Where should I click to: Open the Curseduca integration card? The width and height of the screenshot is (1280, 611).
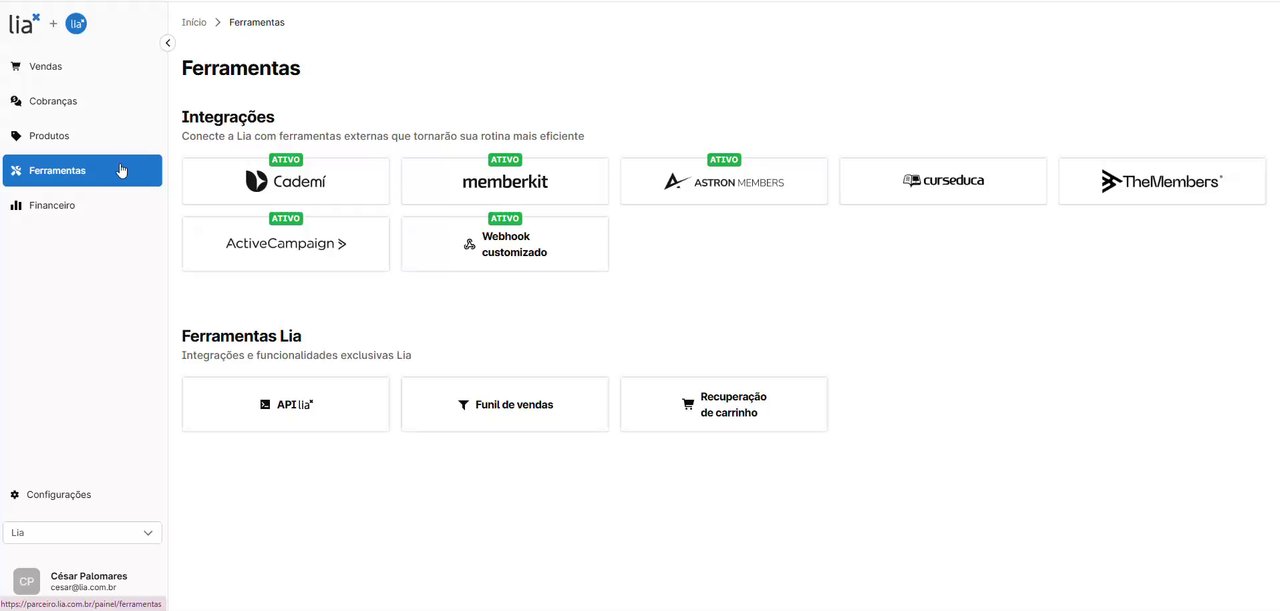point(942,181)
